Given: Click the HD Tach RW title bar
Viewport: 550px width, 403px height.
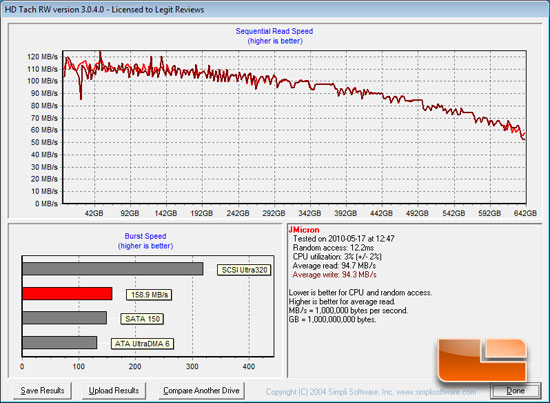Looking at the screenshot, I should (275, 9).
